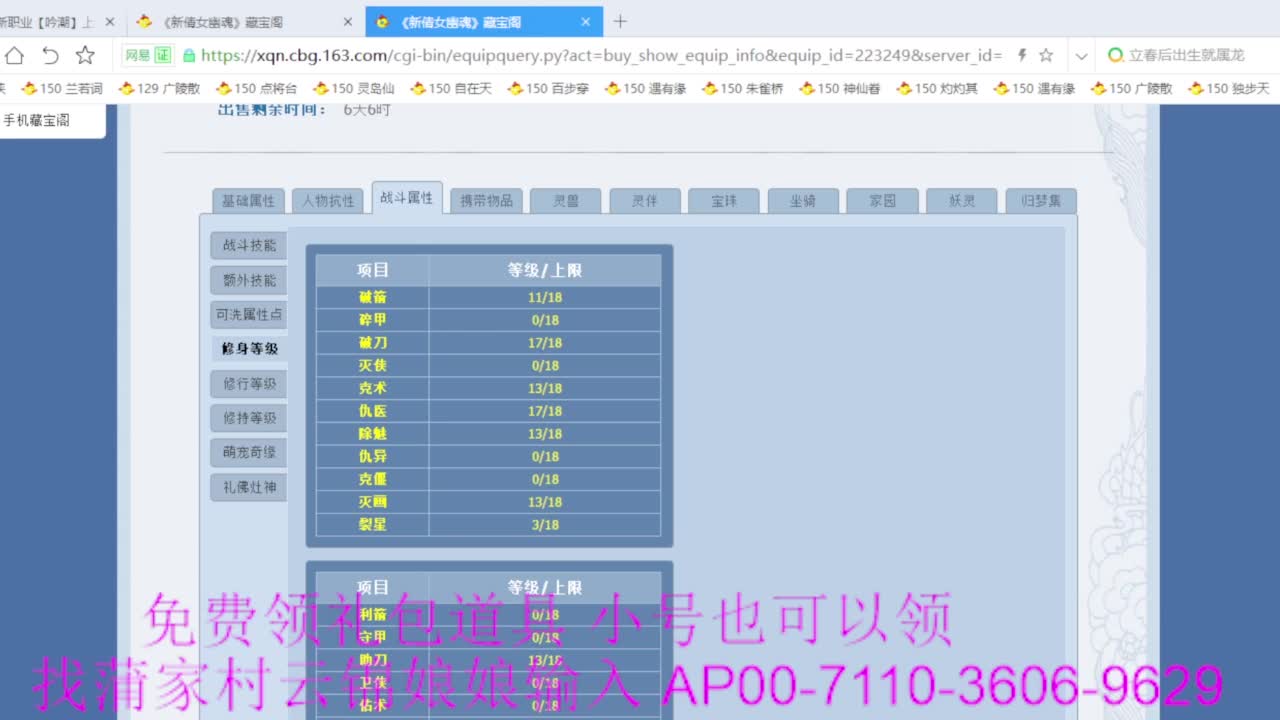Open the 150 灼灼其 bookmark
The image size is (1280, 720).
[937, 88]
